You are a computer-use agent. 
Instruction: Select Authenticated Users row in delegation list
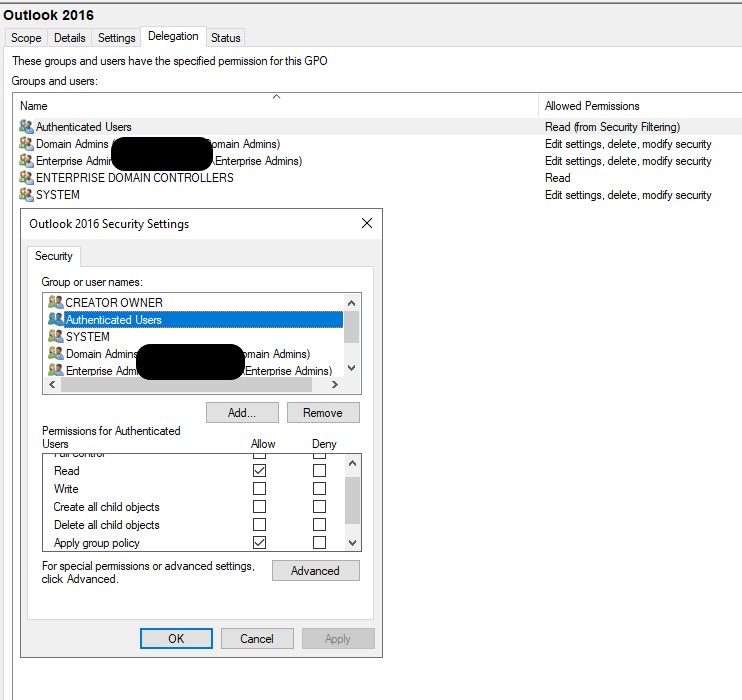378,126
